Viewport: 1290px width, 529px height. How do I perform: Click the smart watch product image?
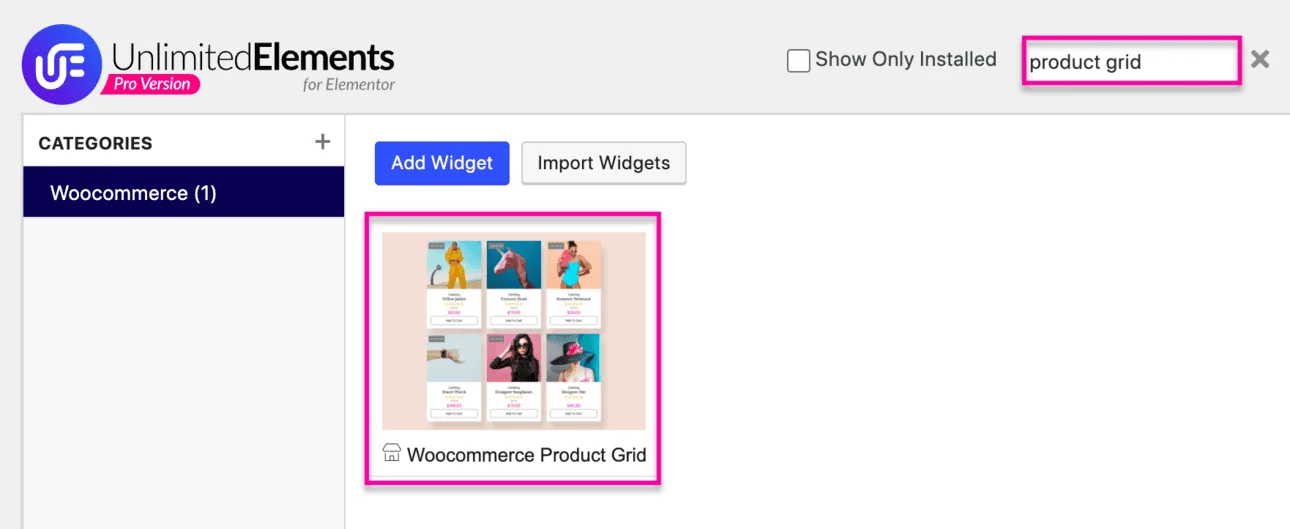point(455,358)
